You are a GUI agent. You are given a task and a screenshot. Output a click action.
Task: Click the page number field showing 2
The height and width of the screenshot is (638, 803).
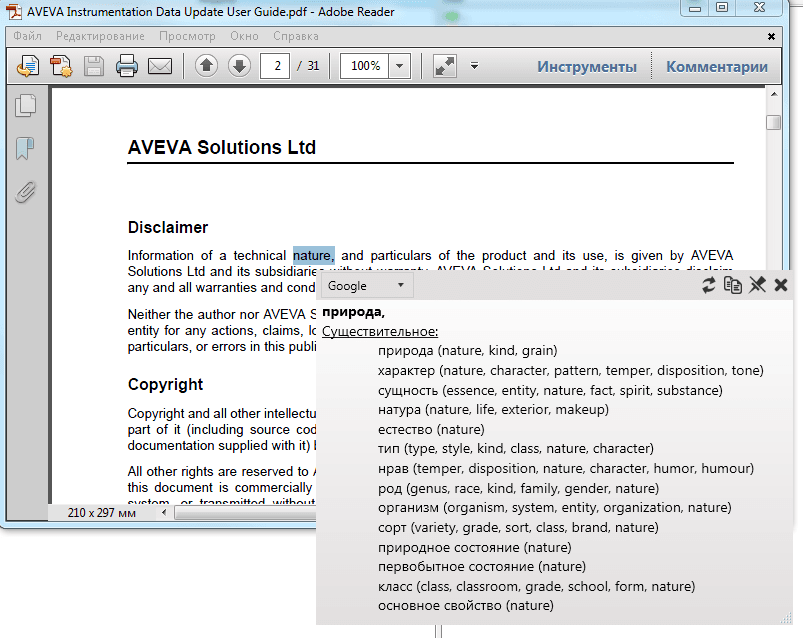275,66
